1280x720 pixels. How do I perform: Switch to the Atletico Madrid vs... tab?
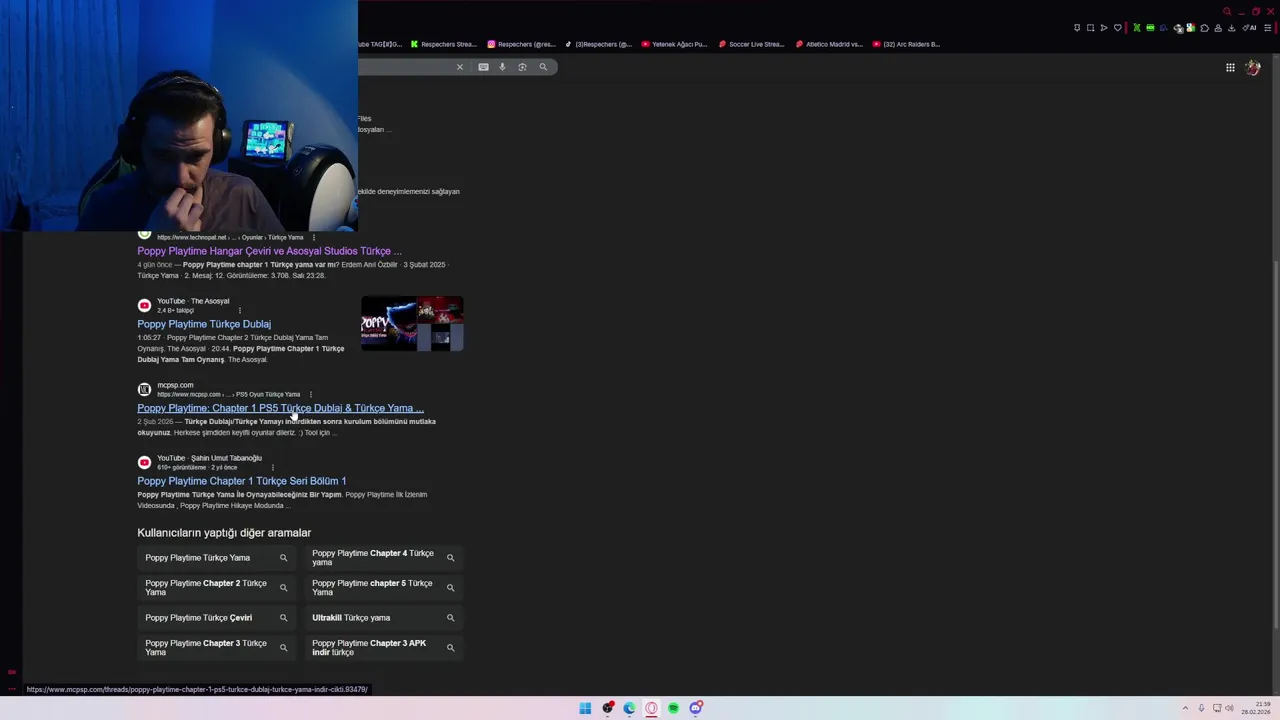(828, 44)
